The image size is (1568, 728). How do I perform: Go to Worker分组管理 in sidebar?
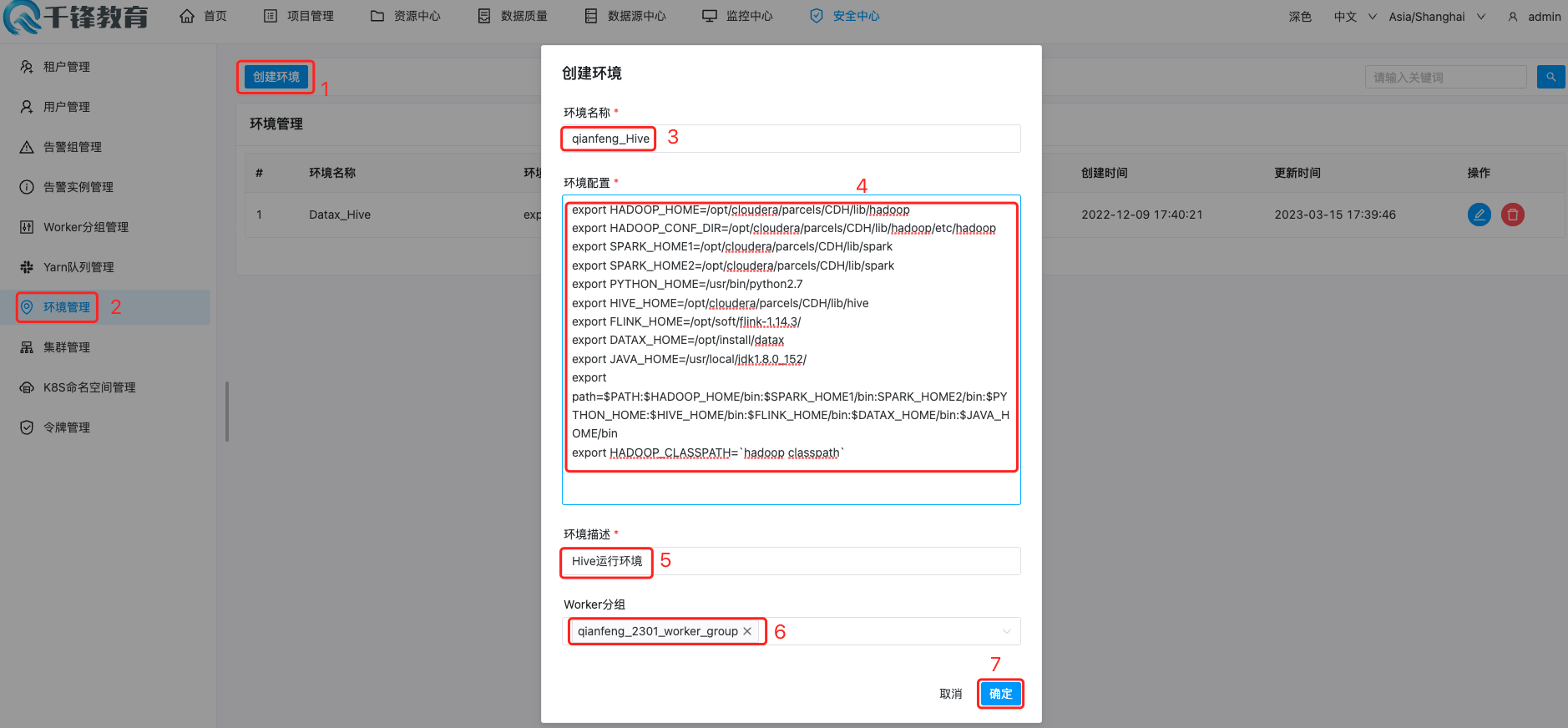[86, 227]
